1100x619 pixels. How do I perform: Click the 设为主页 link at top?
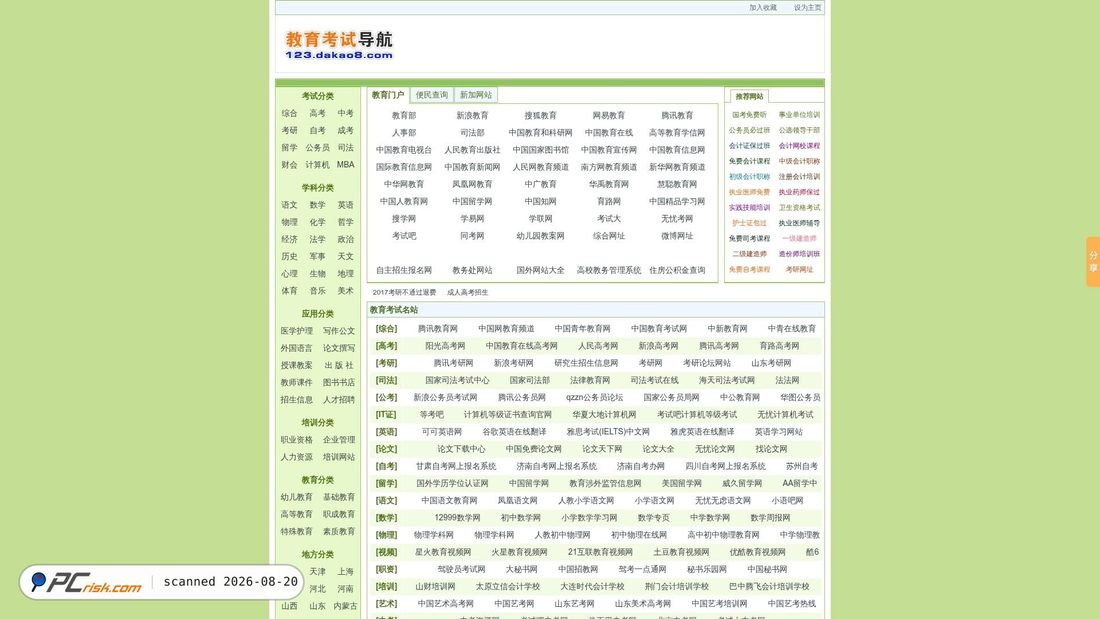(x=807, y=8)
